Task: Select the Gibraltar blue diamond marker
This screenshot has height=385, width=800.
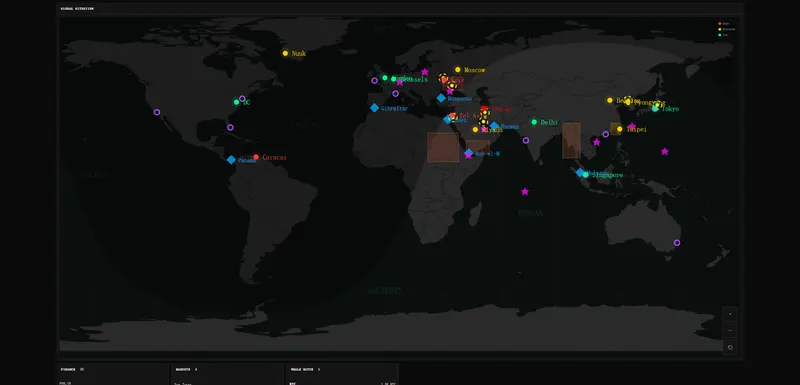Action: [374, 108]
